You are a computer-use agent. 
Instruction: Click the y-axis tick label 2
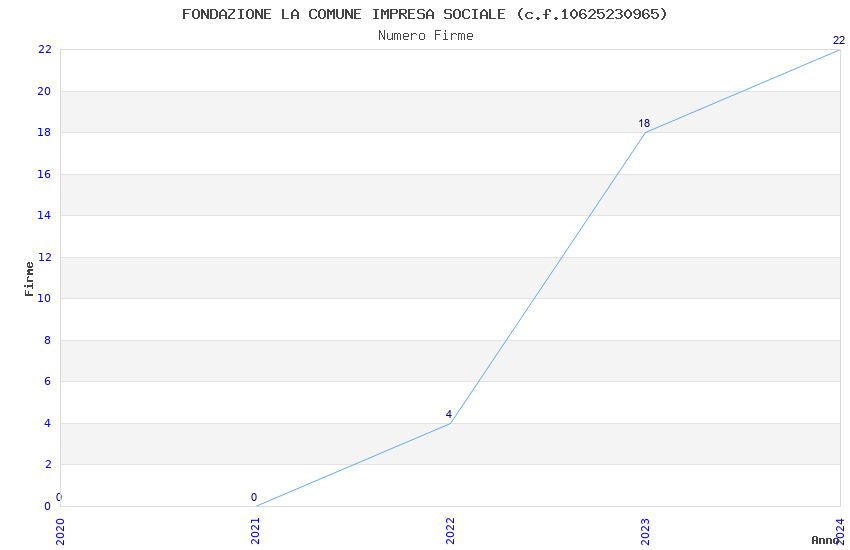coord(48,464)
